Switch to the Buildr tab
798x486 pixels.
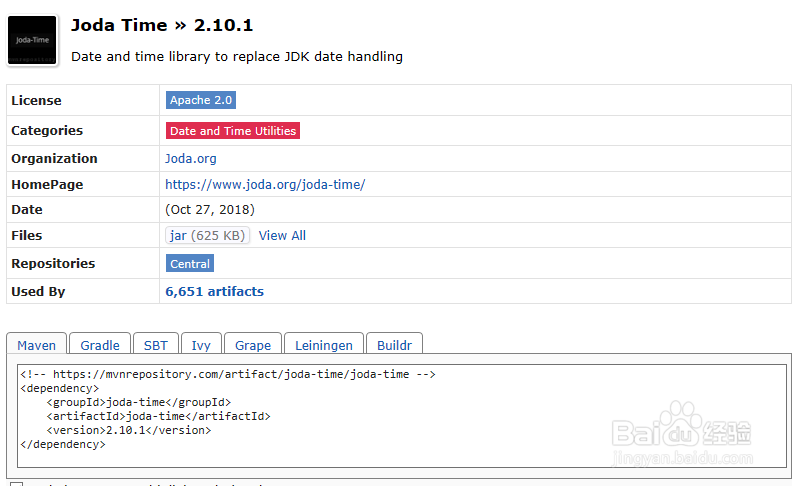click(394, 345)
